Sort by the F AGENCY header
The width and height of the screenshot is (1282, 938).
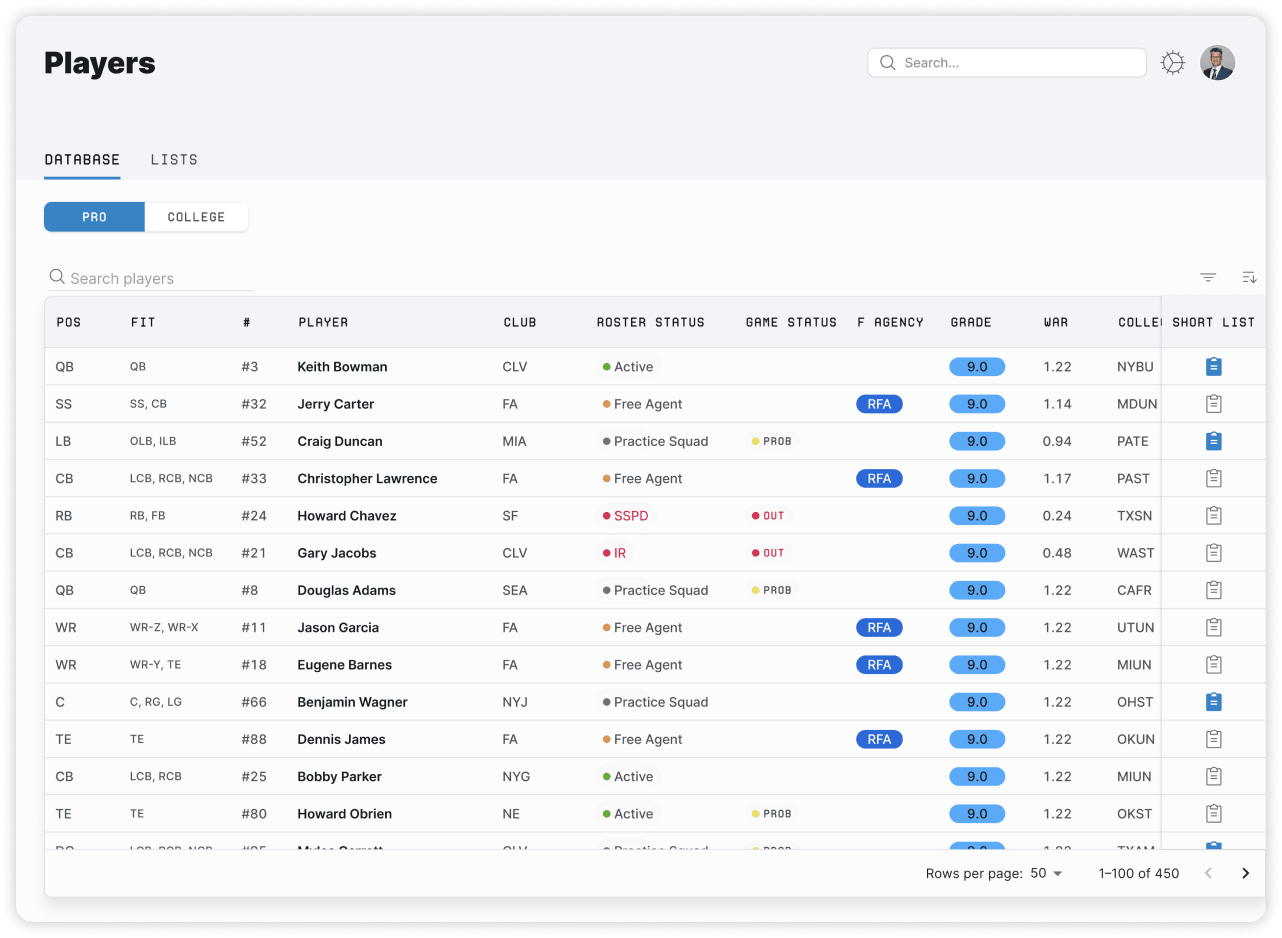pos(891,322)
